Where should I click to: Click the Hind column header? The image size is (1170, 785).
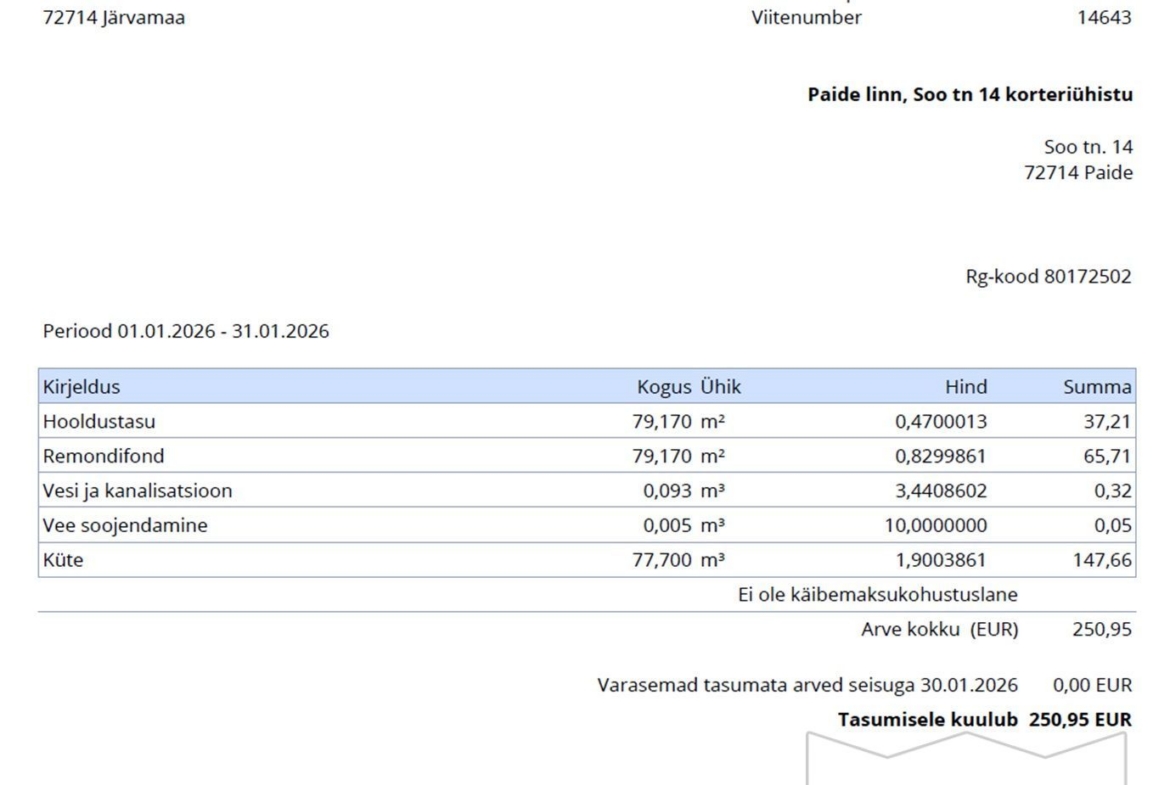[966, 387]
